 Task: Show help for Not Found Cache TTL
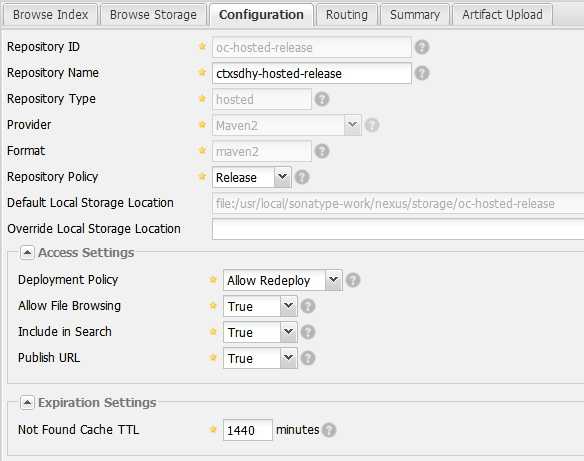(329, 430)
